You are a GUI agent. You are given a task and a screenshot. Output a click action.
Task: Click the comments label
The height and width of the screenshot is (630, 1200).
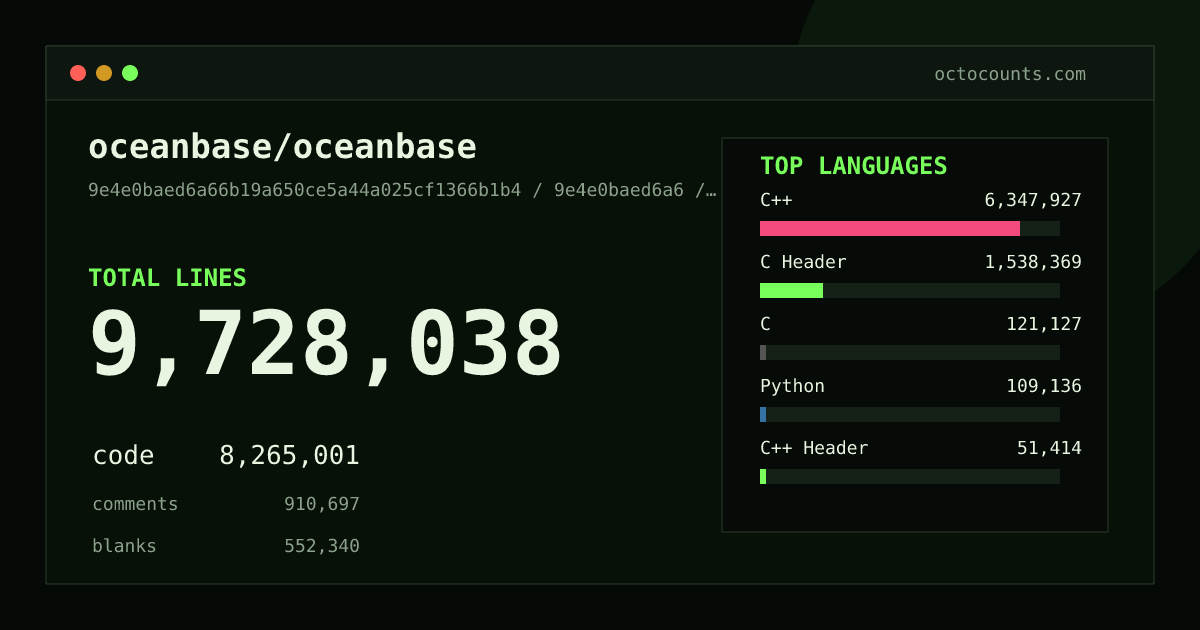pos(135,504)
